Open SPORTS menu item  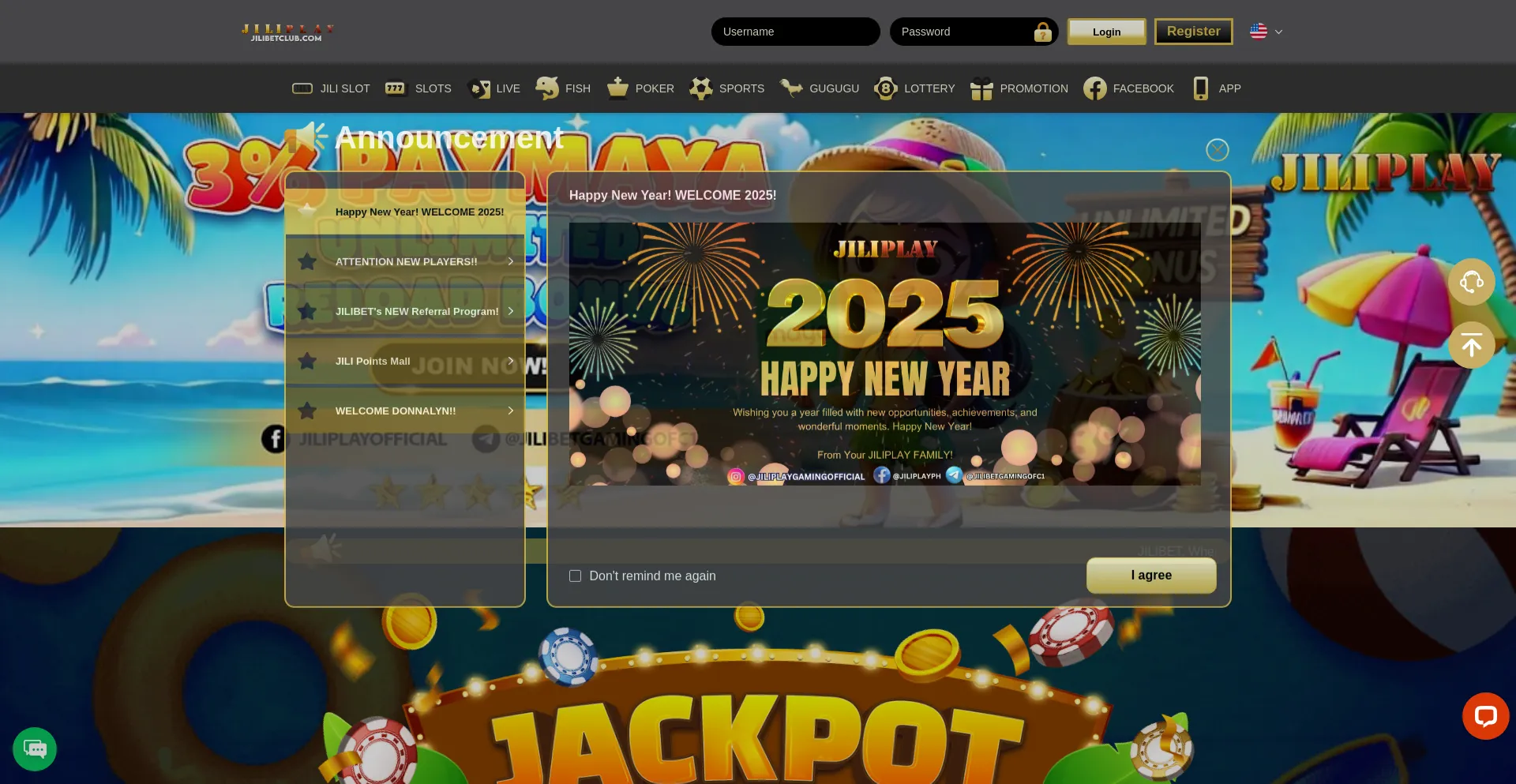pos(741,88)
